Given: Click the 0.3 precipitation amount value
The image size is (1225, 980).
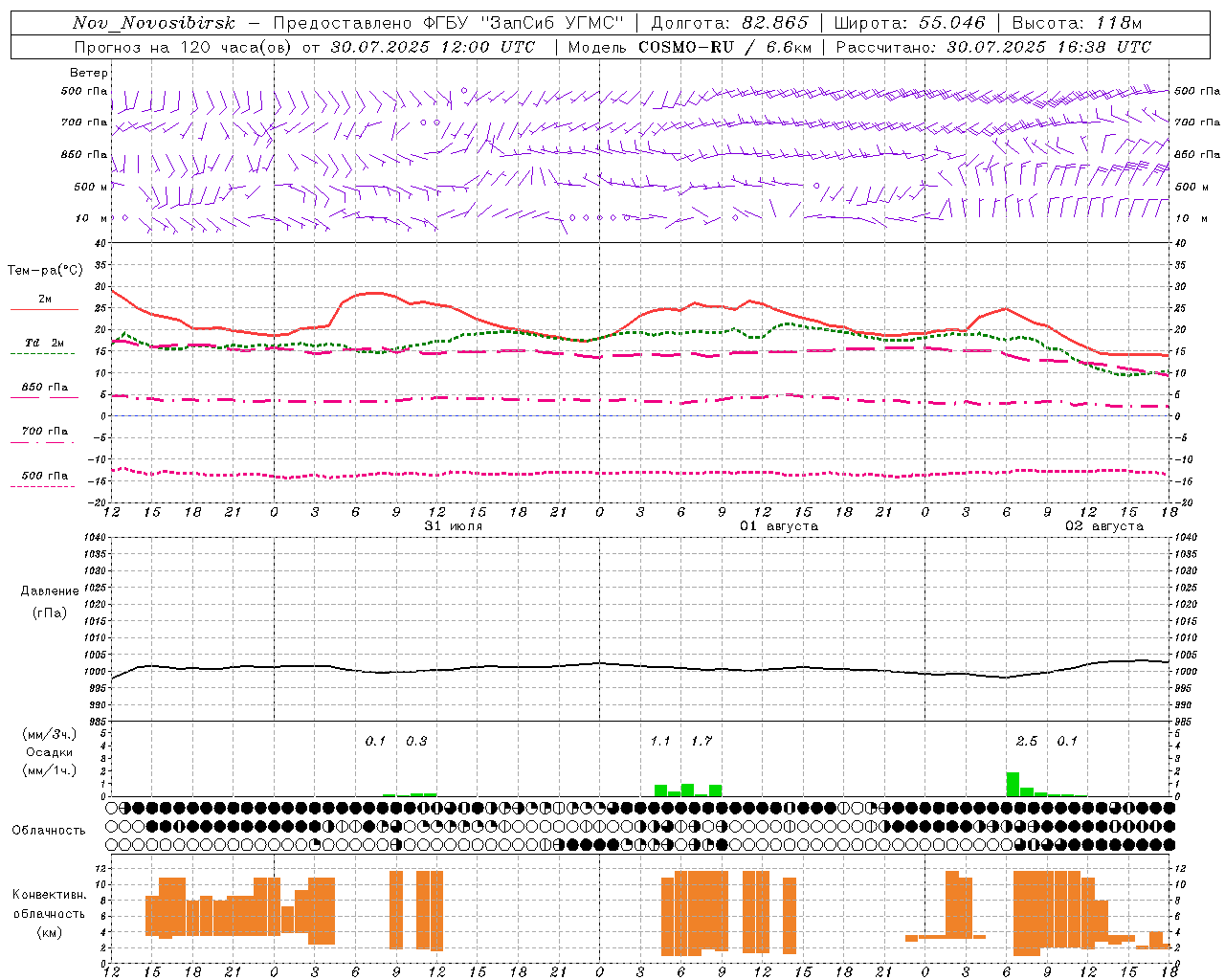Looking at the screenshot, I should (416, 741).
